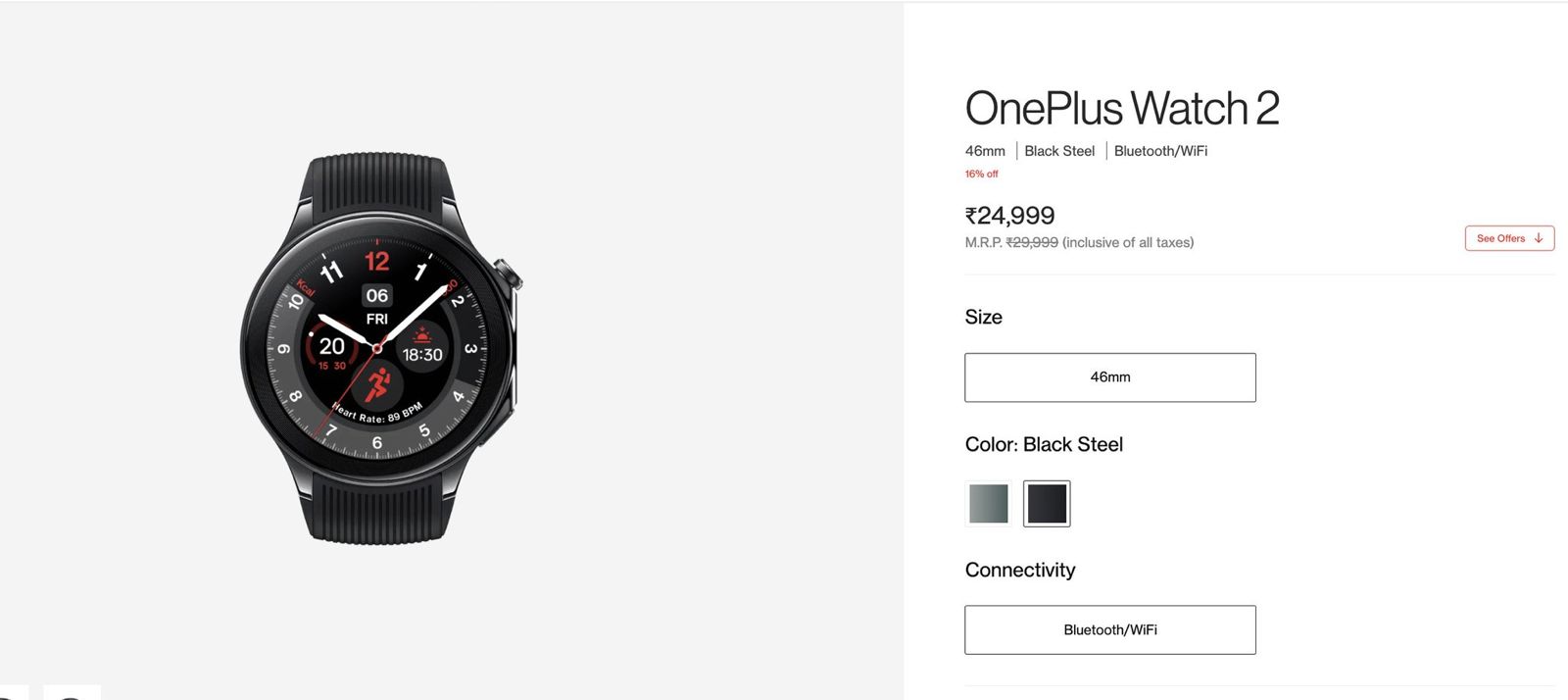Select the Bluetooth/WiFi connectivity option box
This screenshot has height=700, width=1568.
coord(1110,629)
